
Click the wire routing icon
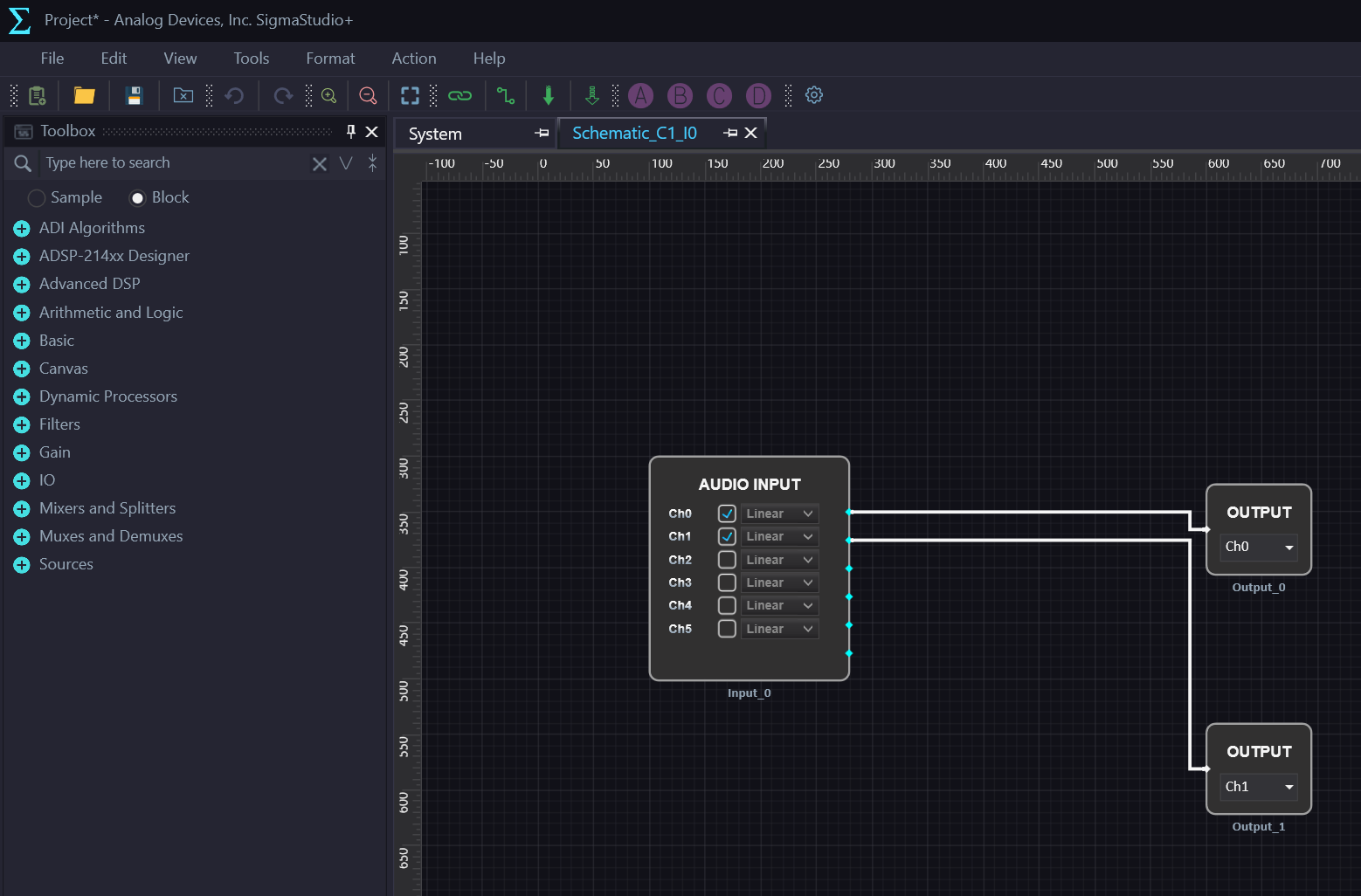point(505,95)
